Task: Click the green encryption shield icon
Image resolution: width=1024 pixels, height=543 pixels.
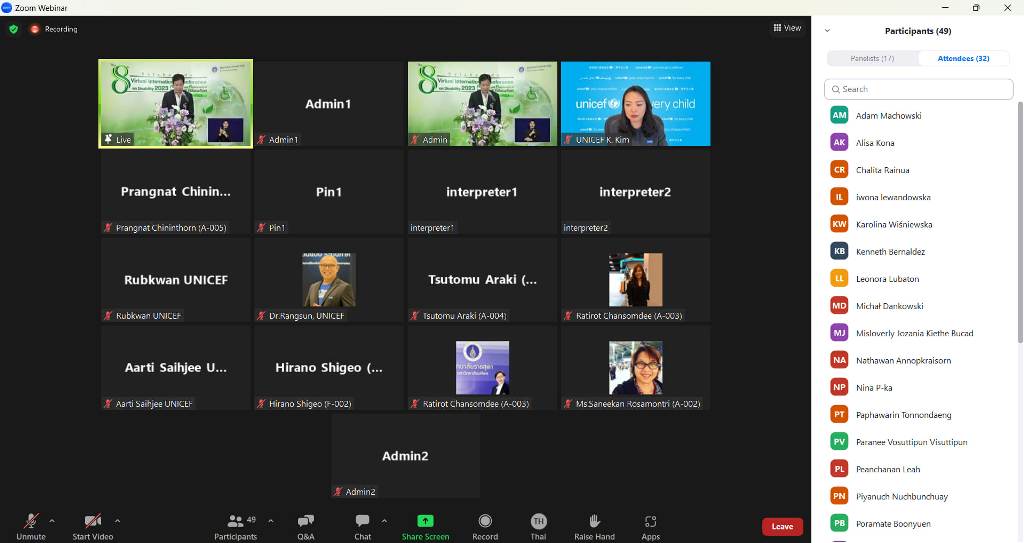Action: (14, 29)
